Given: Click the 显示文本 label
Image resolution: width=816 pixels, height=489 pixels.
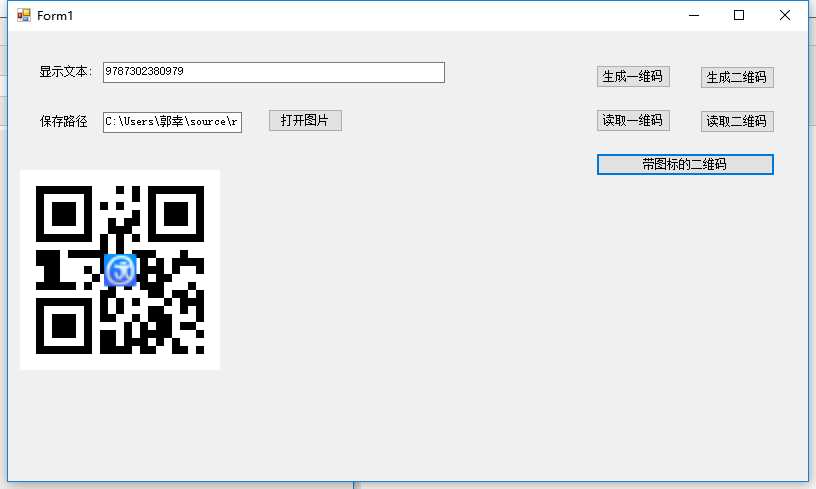Looking at the screenshot, I should tap(66, 72).
